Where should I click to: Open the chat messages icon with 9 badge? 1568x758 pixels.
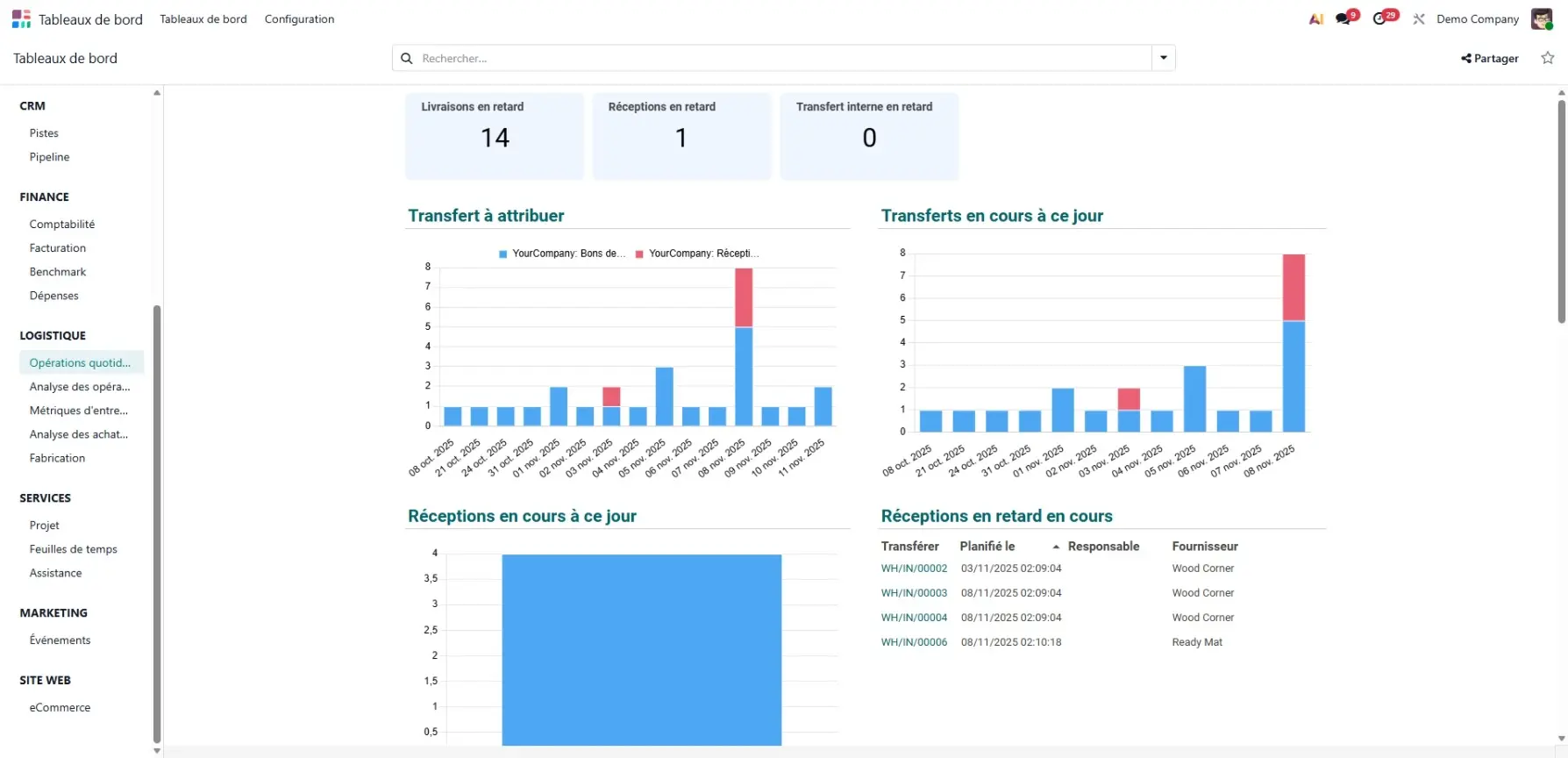(x=1343, y=19)
